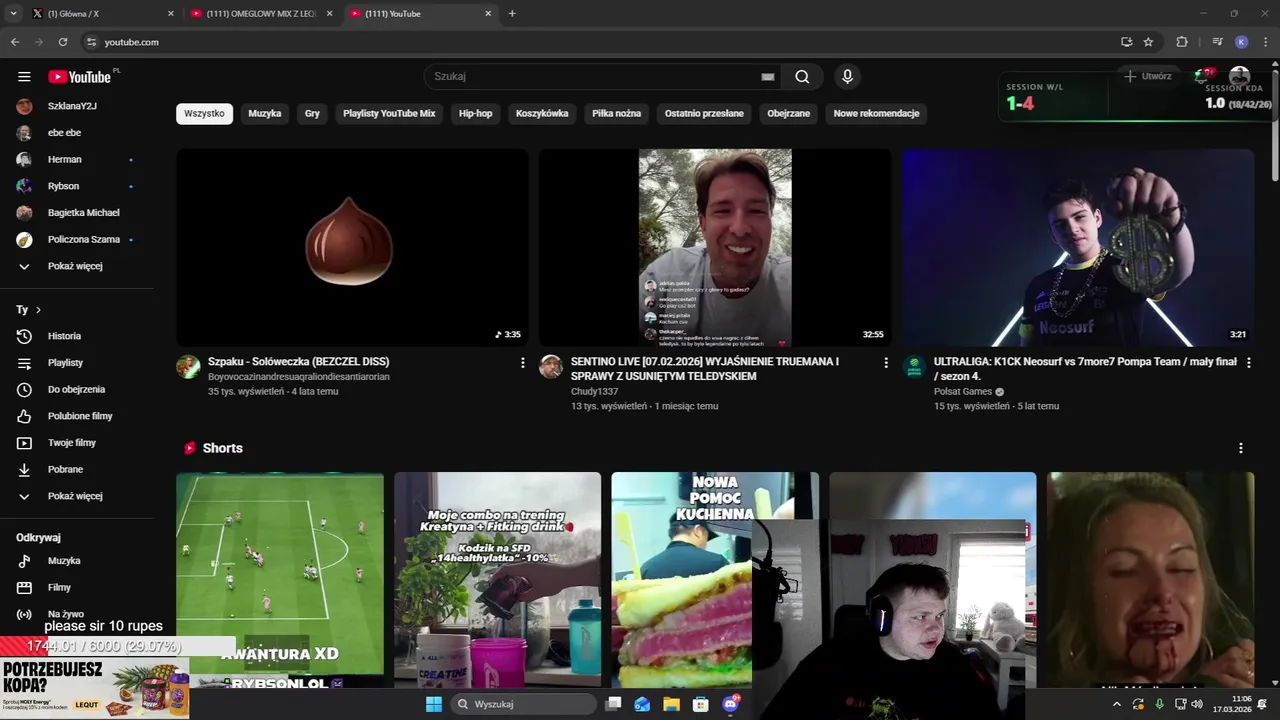Reload the page

coord(63,42)
